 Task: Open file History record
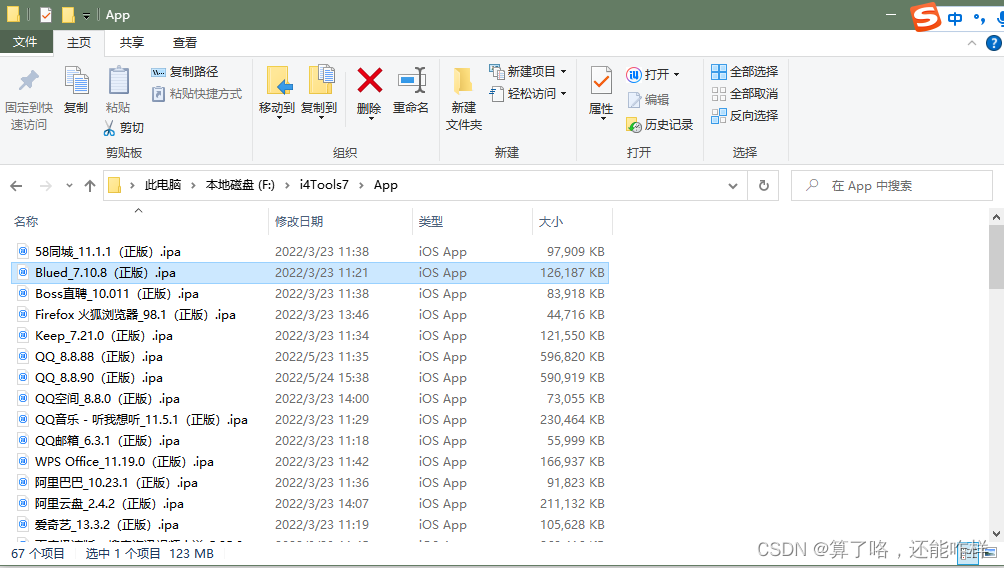(x=660, y=125)
